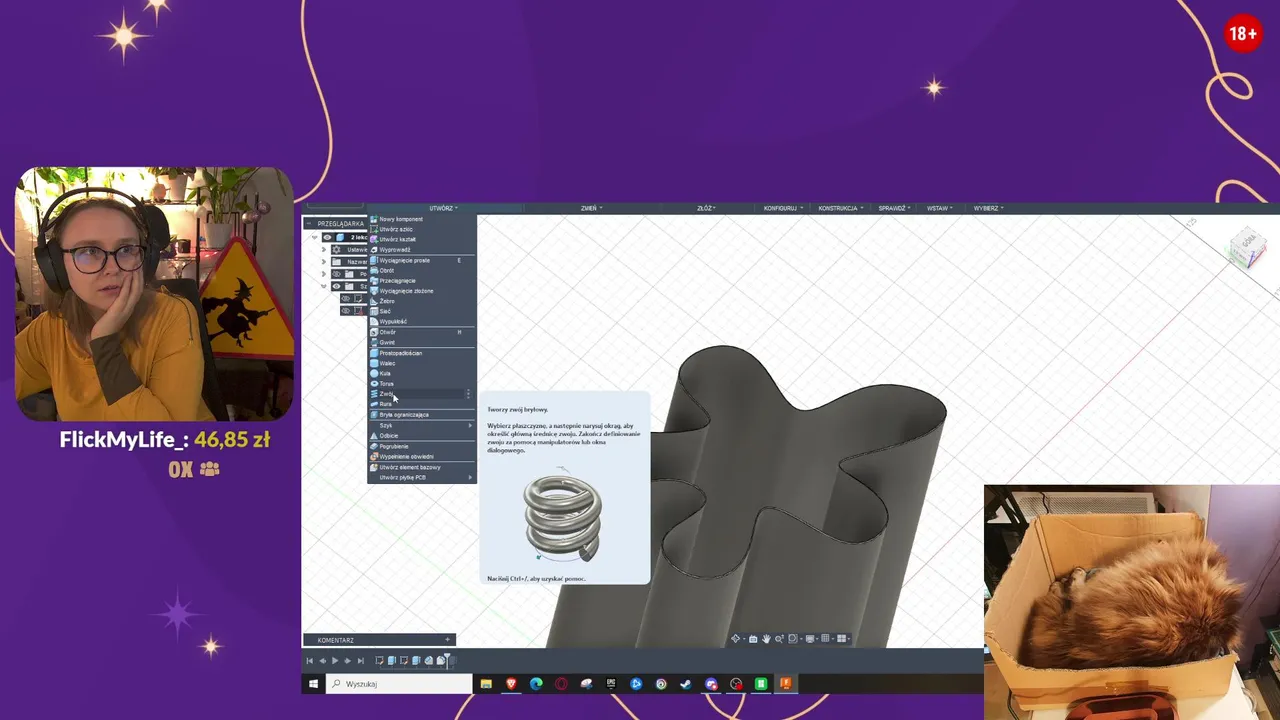This screenshot has height=720, width=1280.
Task: Choose Utwórz szkic menu entry
Action: [422, 229]
